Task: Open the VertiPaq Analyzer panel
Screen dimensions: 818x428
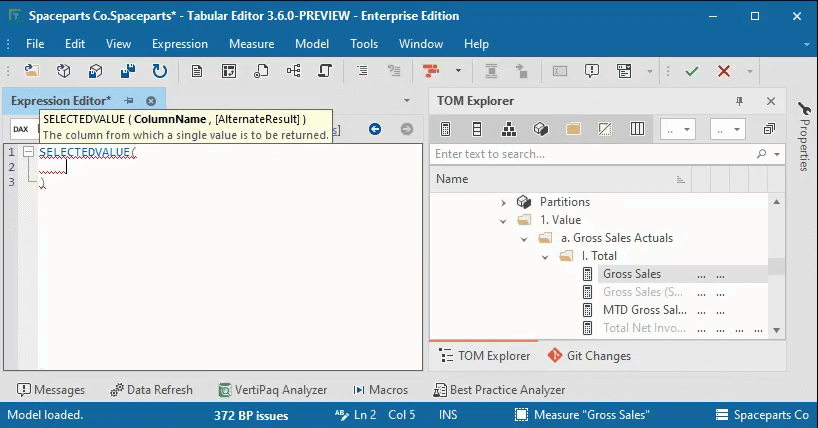Action: pos(272,390)
